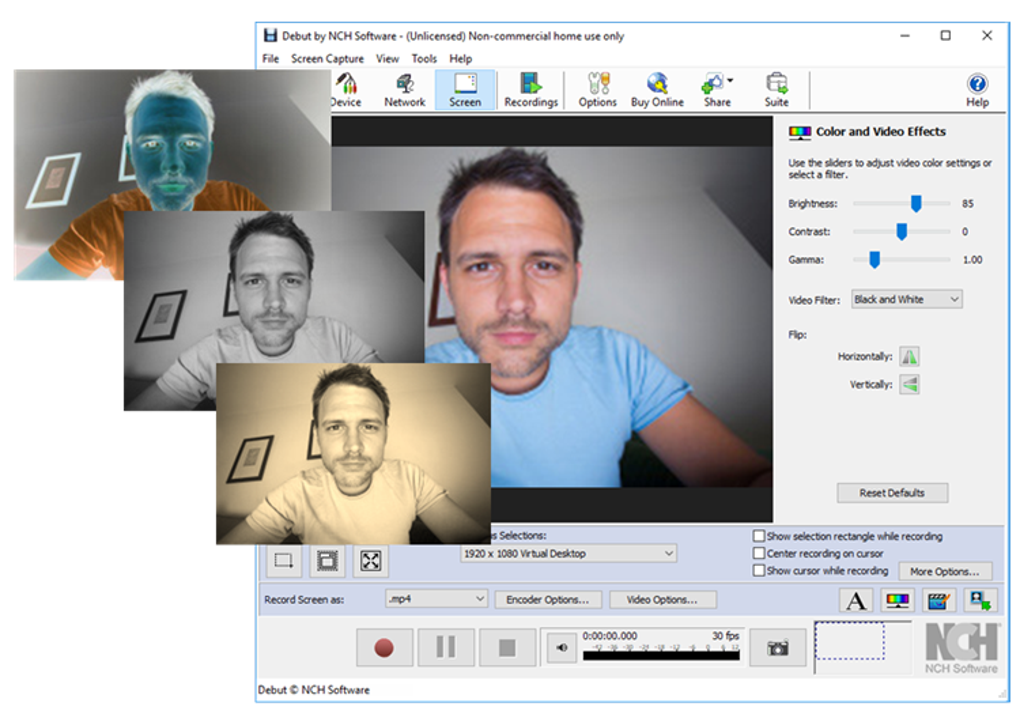Image resolution: width=1020 pixels, height=710 pixels.
Task: Open the Help menu
Action: 461,59
